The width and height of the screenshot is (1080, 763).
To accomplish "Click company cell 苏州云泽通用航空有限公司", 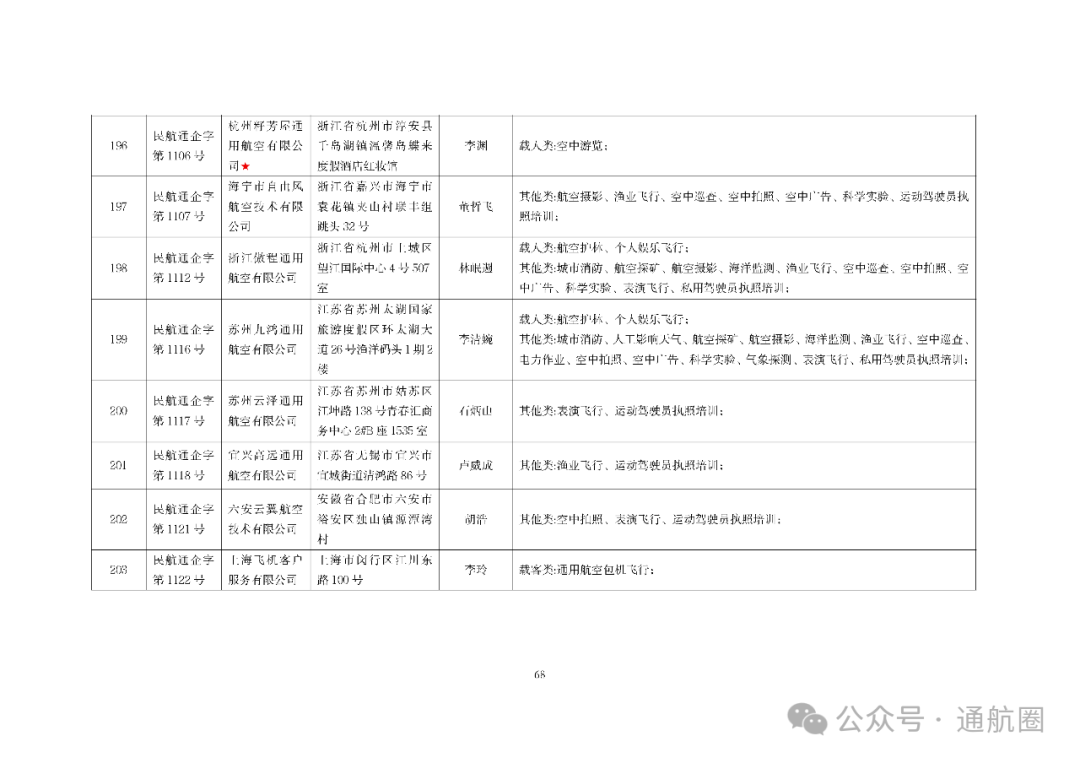I will [266, 410].
